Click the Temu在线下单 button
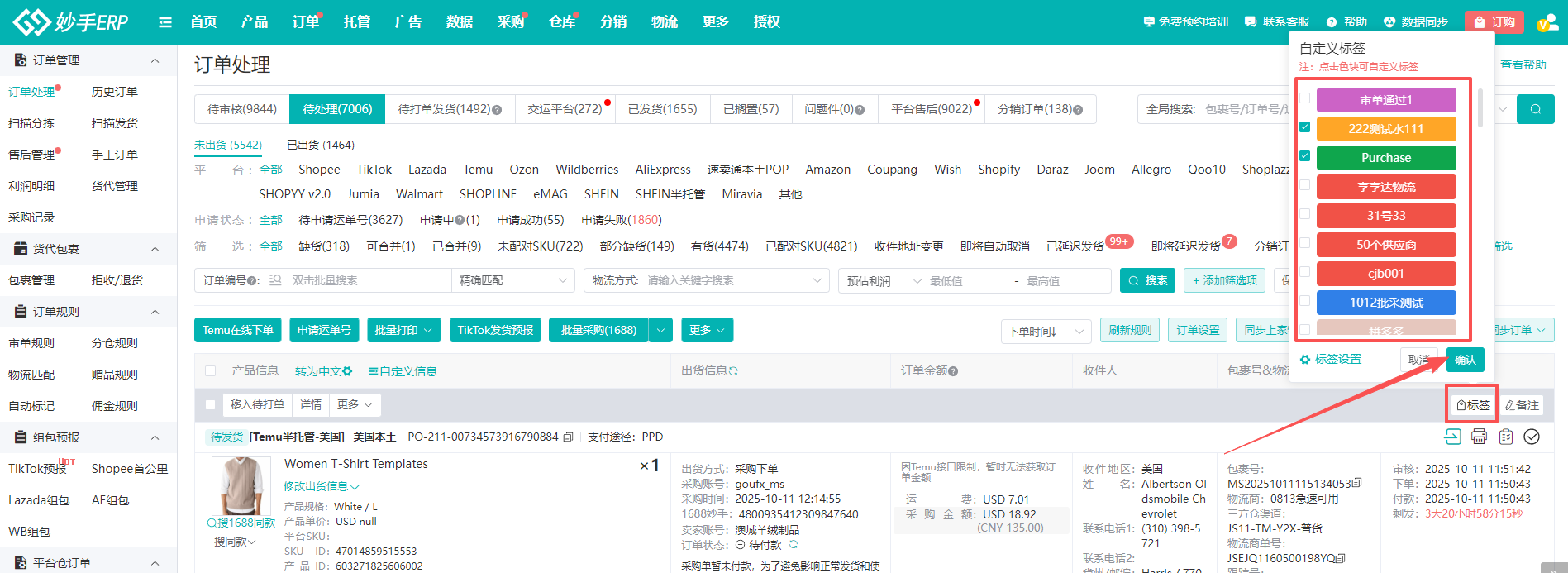The width and height of the screenshot is (1568, 573). coord(238,330)
